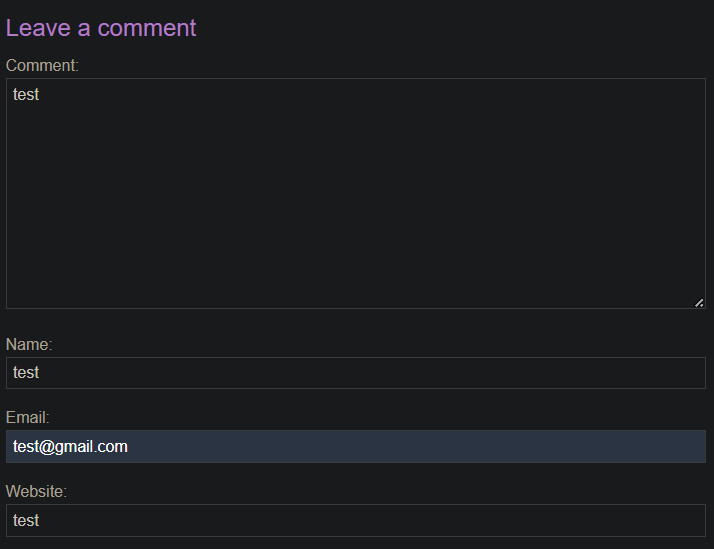Viewport: 714px width, 549px height.
Task: Place cursor on 'test' text in Website field
Action: (26, 520)
